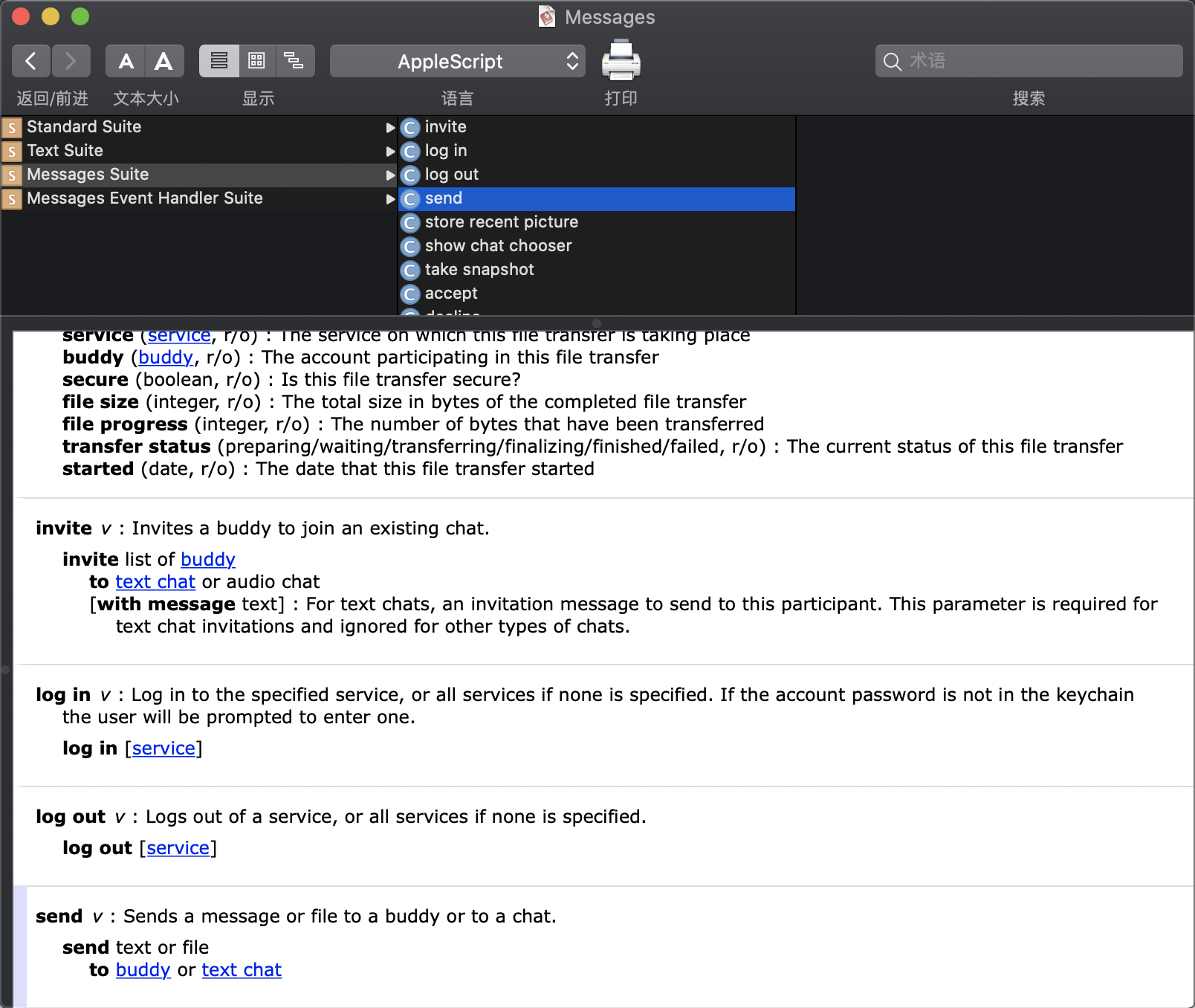Expand Standard Suite disclosure arrow

tap(390, 128)
